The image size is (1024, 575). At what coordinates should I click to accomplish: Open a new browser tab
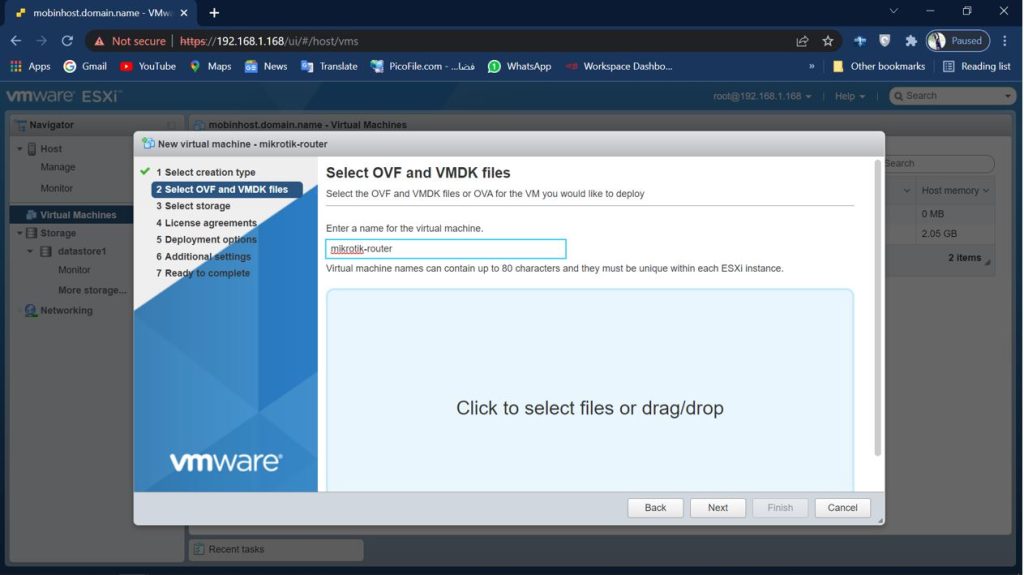click(214, 13)
